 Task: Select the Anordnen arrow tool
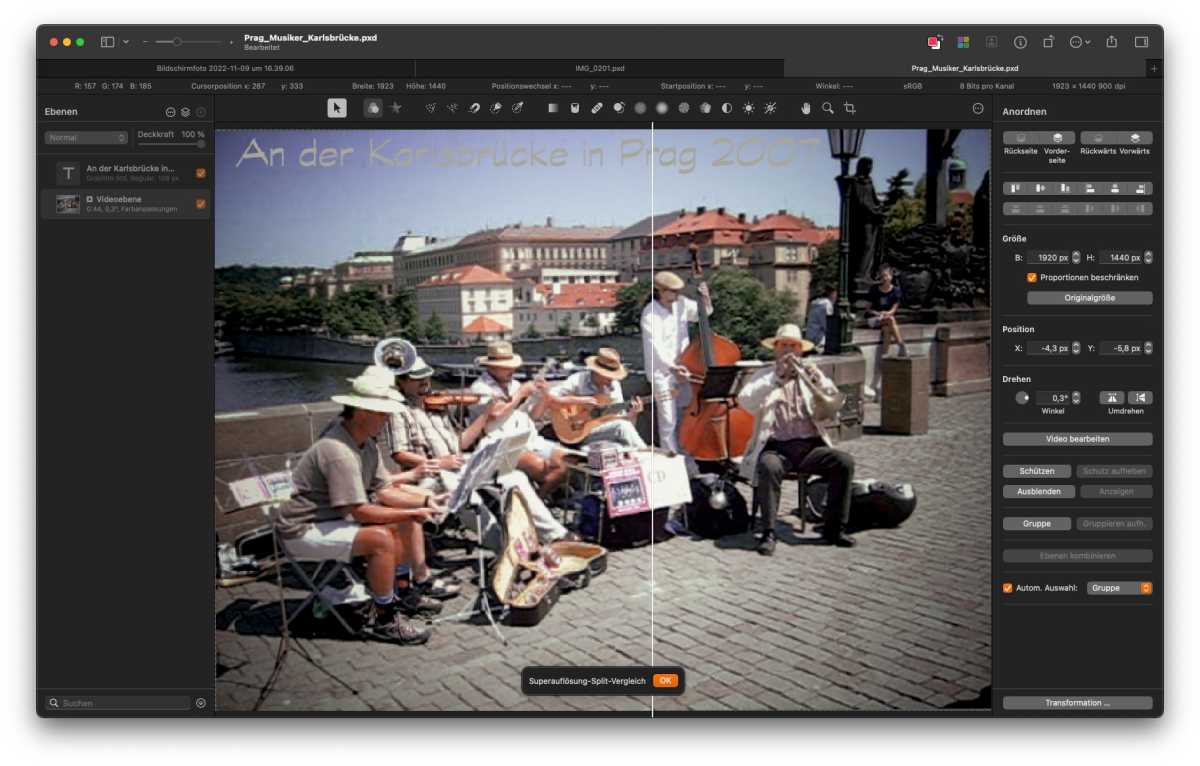(x=336, y=108)
